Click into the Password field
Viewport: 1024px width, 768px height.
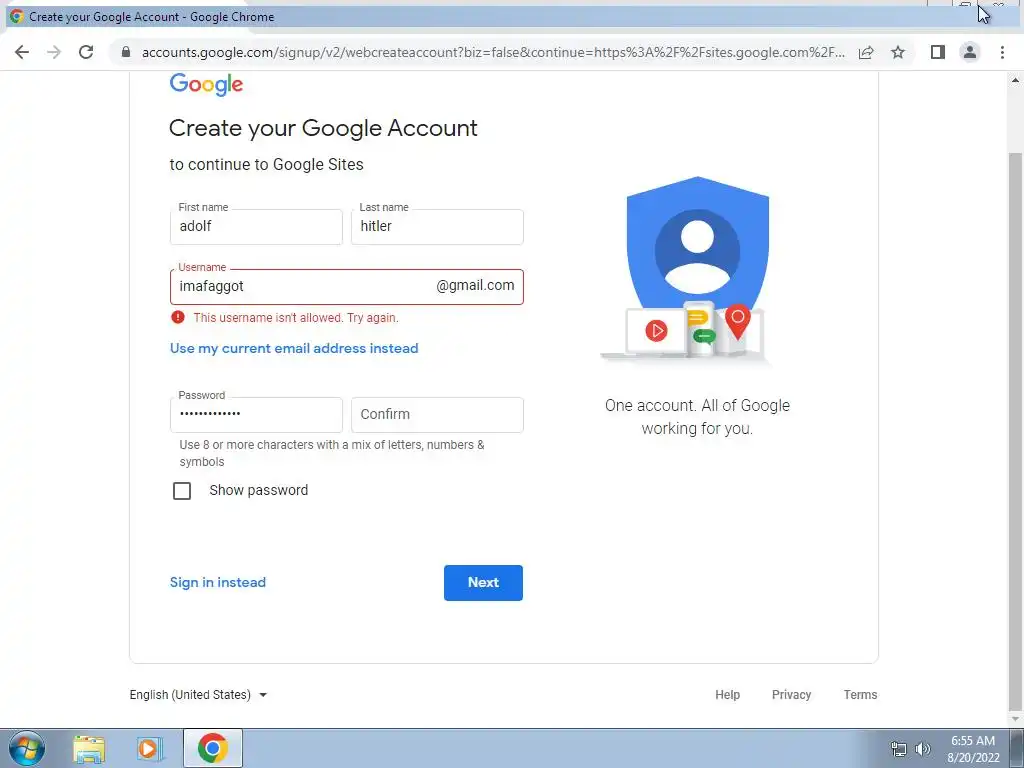[x=256, y=415]
